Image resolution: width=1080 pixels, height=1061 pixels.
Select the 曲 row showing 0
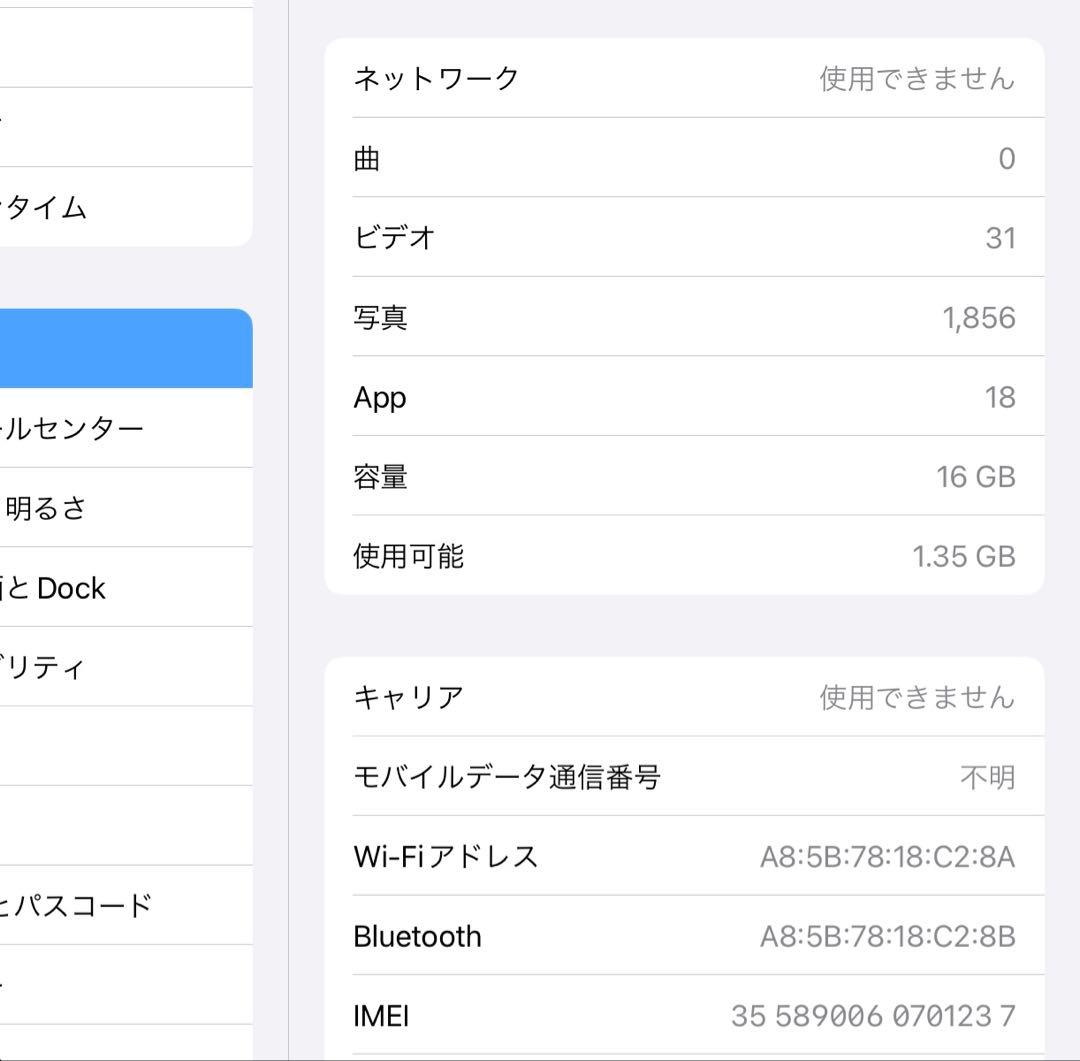(685, 158)
